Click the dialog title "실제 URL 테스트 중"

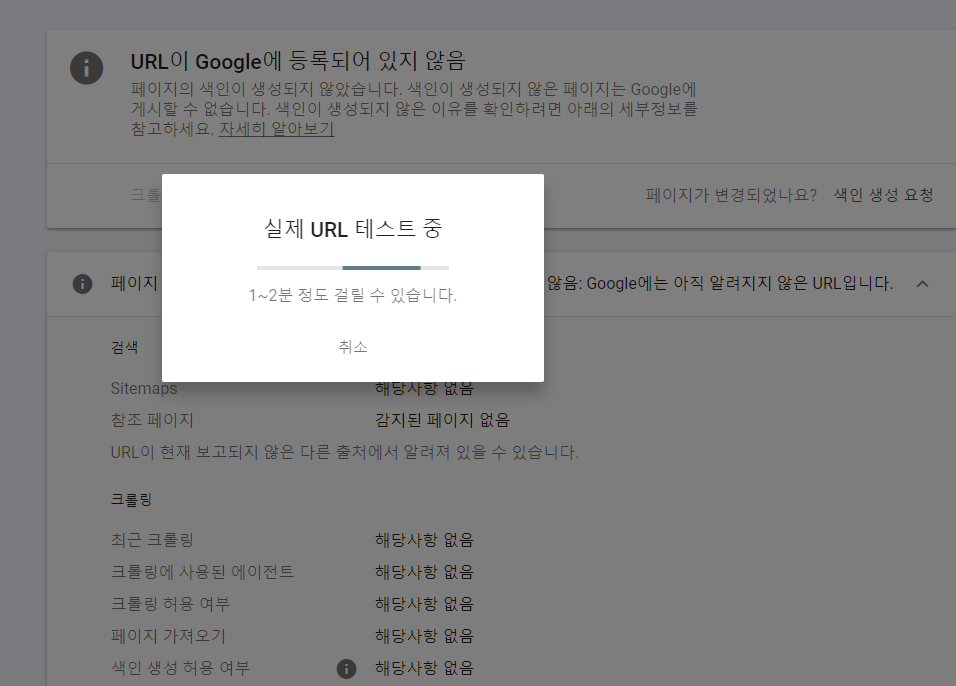tap(354, 228)
